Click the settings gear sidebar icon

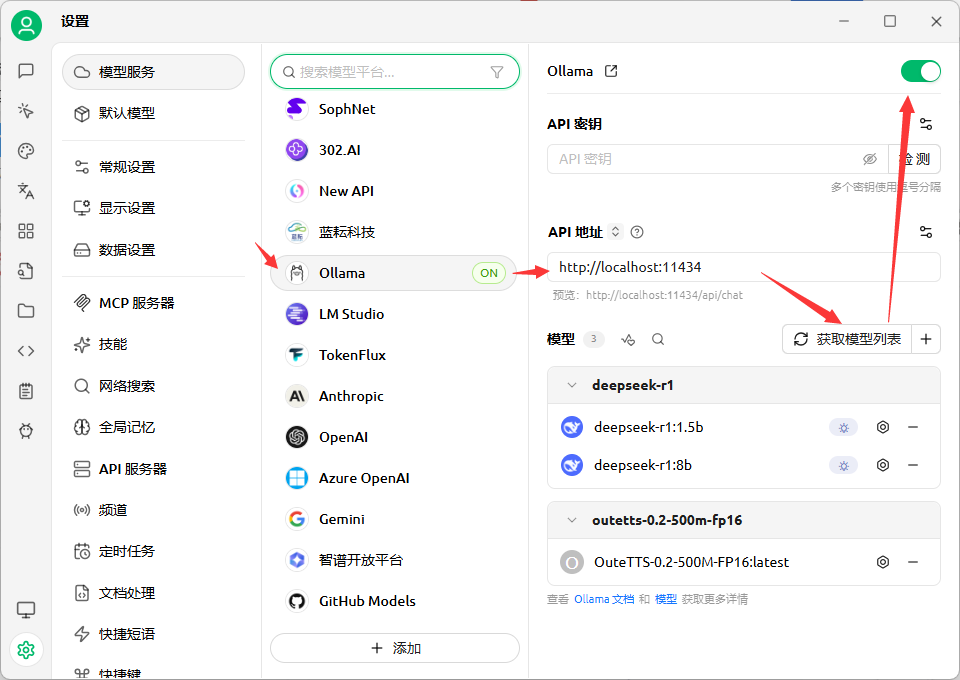(26, 649)
